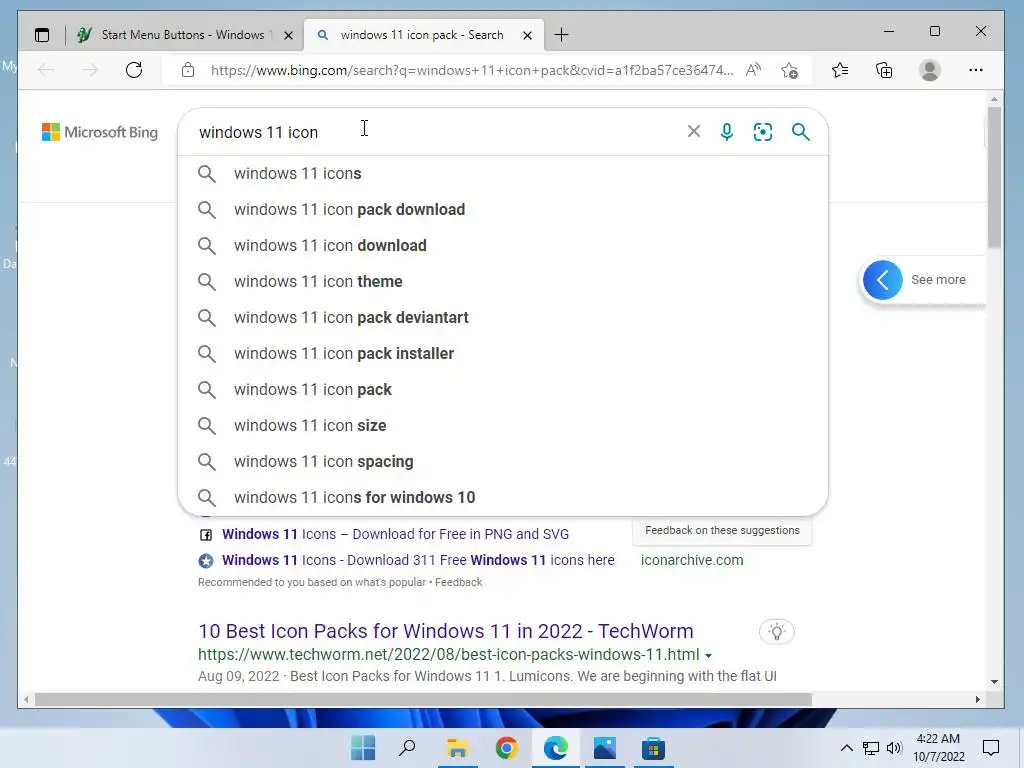Viewport: 1024px width, 768px height.
Task: Click scroll down arrow on vertical scrollbar
Action: point(994,682)
